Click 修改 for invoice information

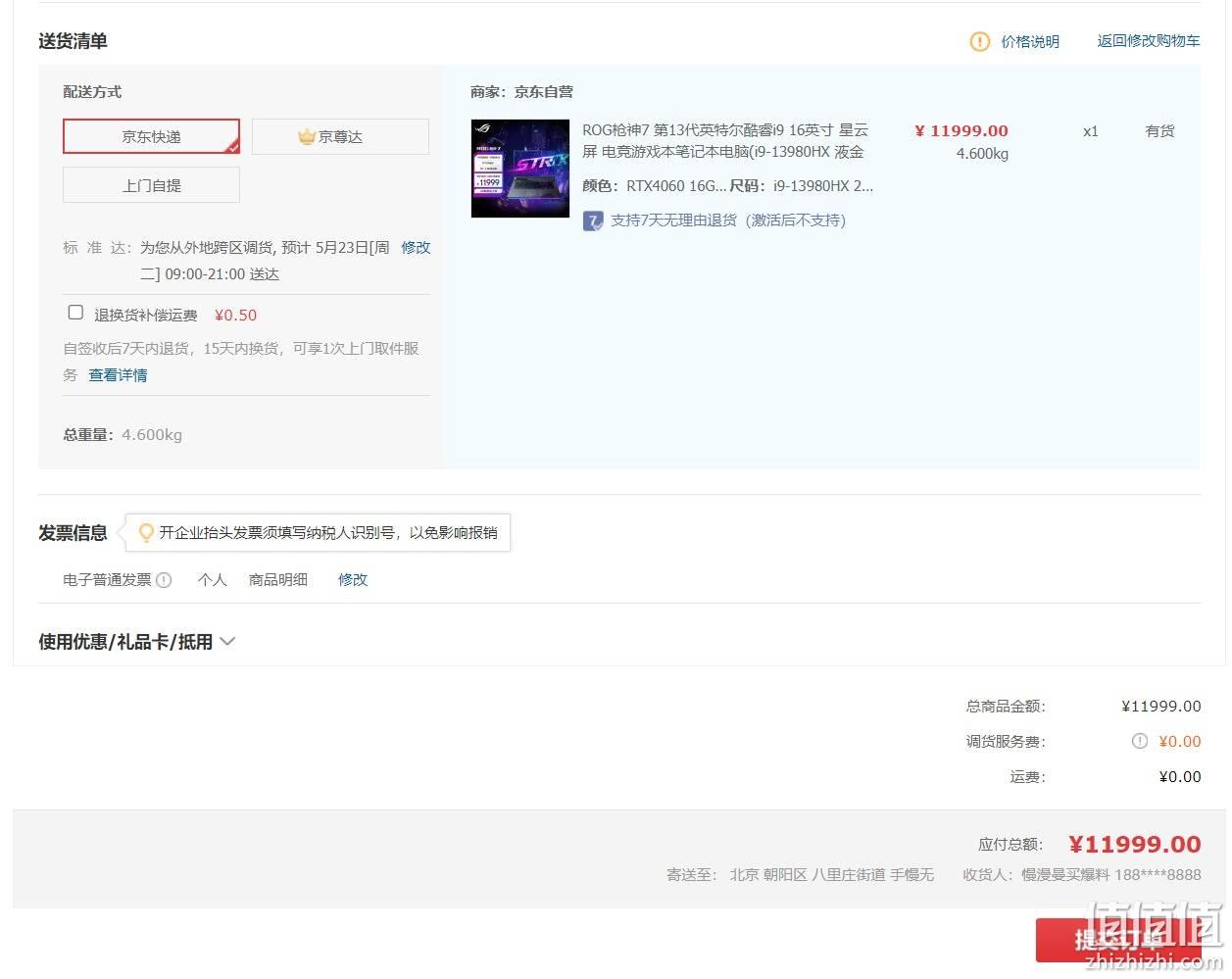(353, 580)
